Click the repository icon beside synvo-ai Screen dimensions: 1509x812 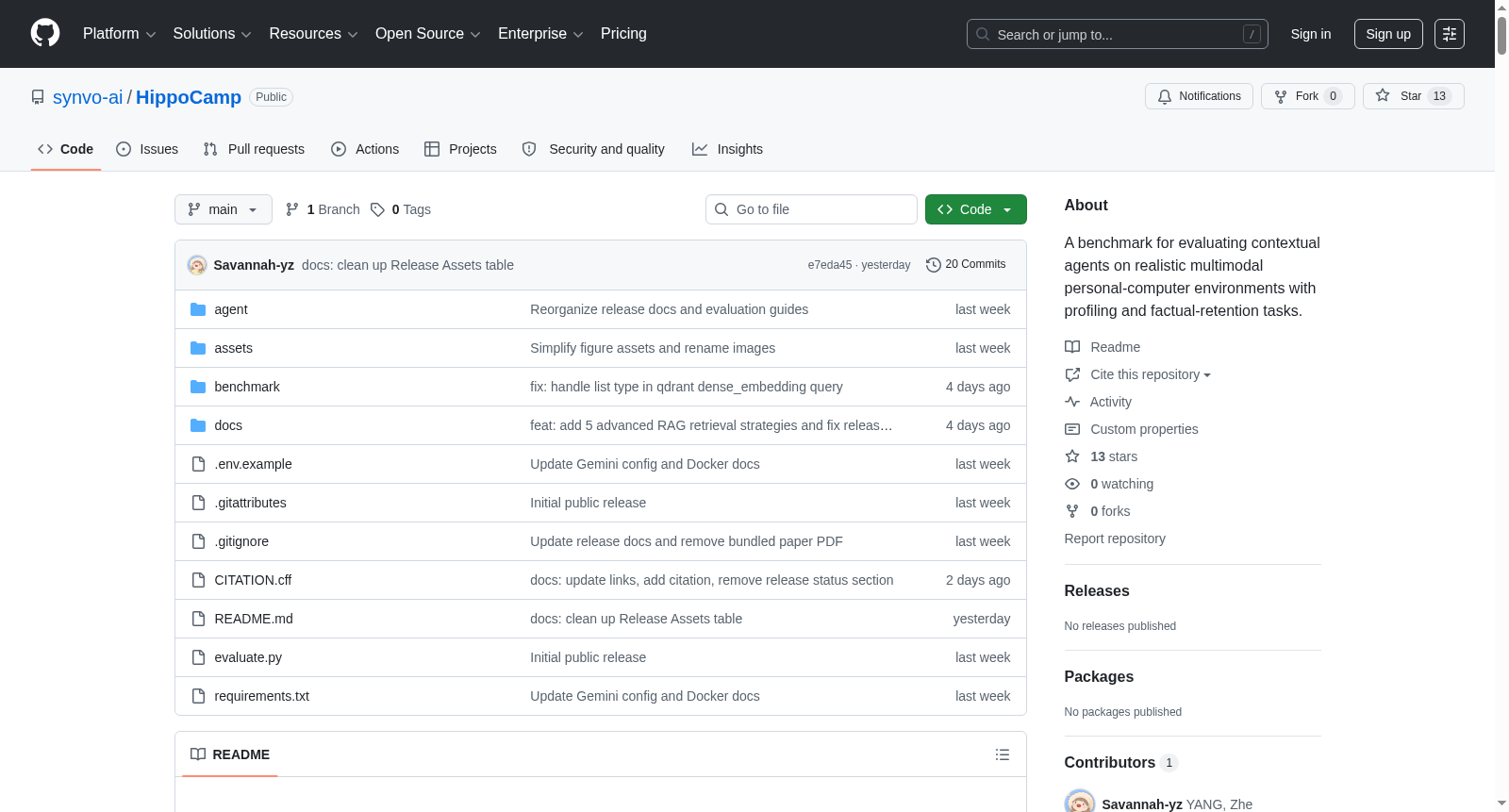point(38,97)
